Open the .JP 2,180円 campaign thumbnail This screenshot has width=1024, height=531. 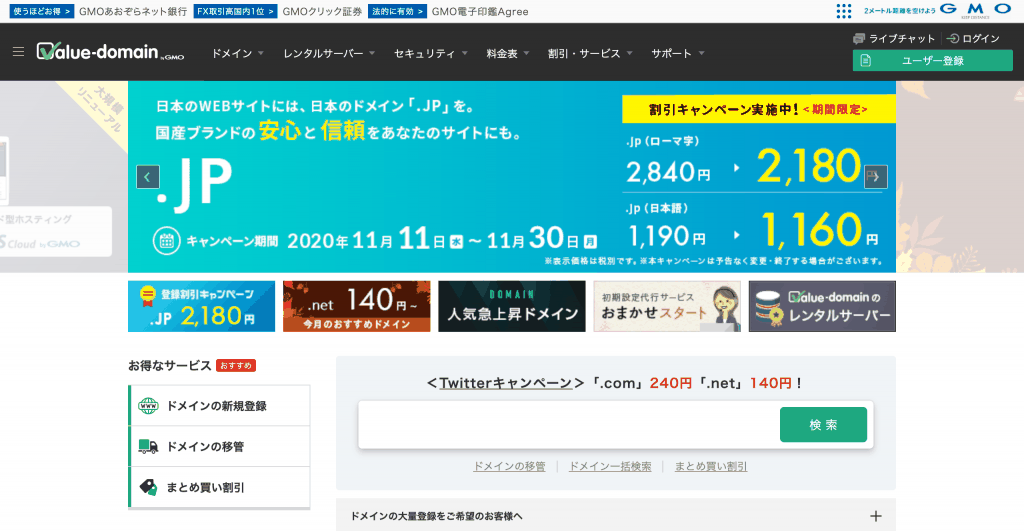(x=201, y=306)
